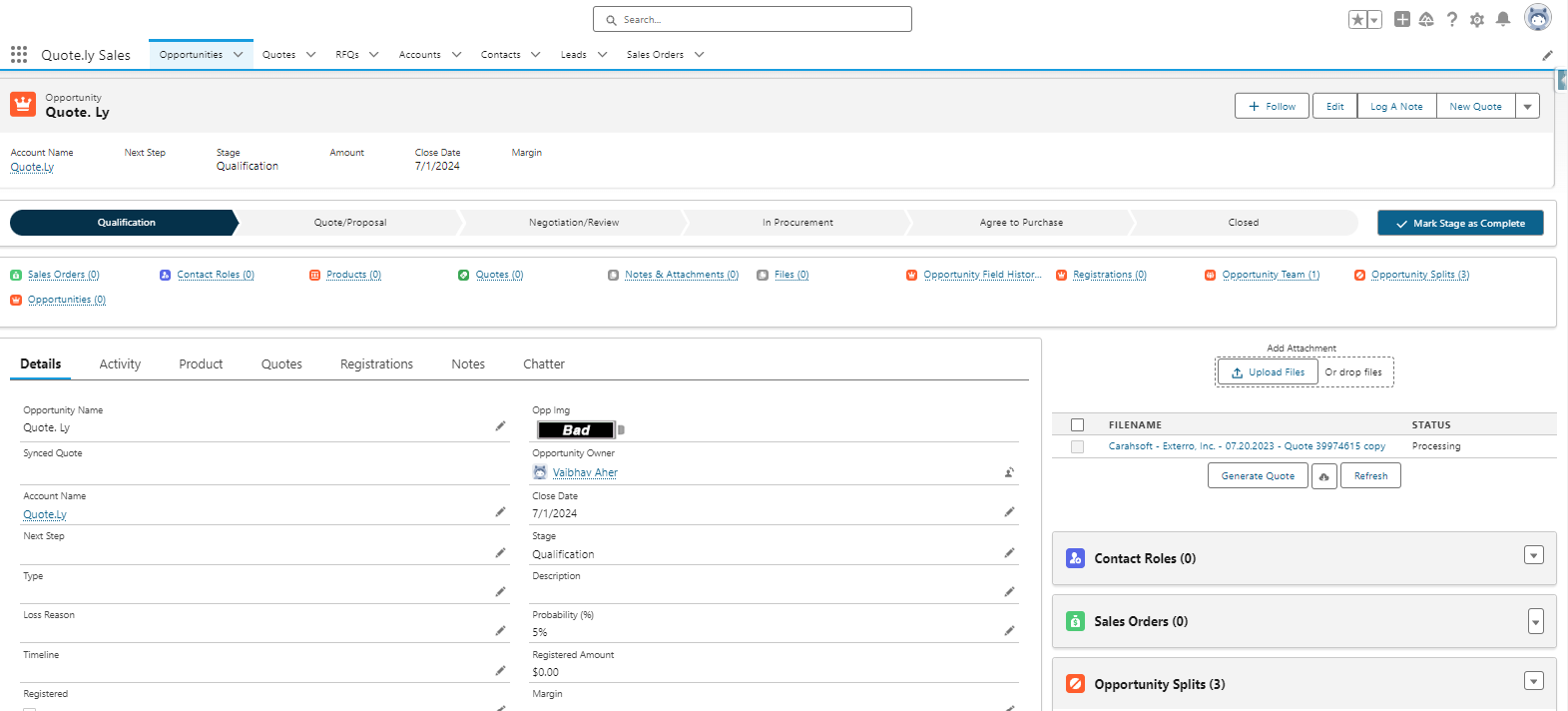This screenshot has height=711, width=1568.
Task: Expand the Leads nav tab dropdown
Action: click(602, 55)
